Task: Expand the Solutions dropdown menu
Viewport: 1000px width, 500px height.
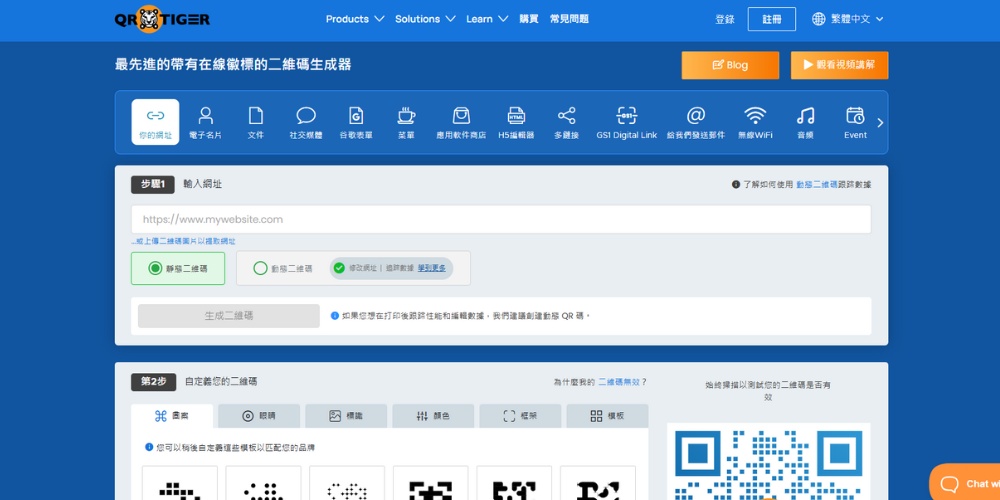Action: pyautogui.click(x=425, y=19)
